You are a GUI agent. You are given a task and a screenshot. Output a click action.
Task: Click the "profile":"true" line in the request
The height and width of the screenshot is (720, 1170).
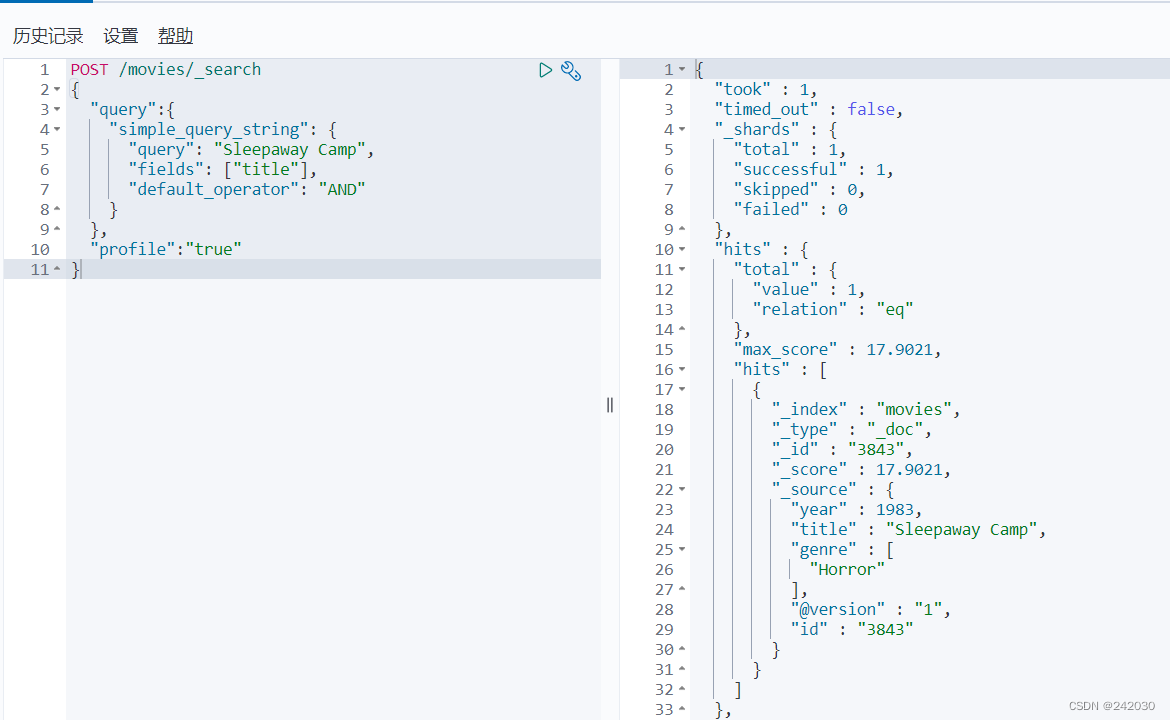(166, 250)
